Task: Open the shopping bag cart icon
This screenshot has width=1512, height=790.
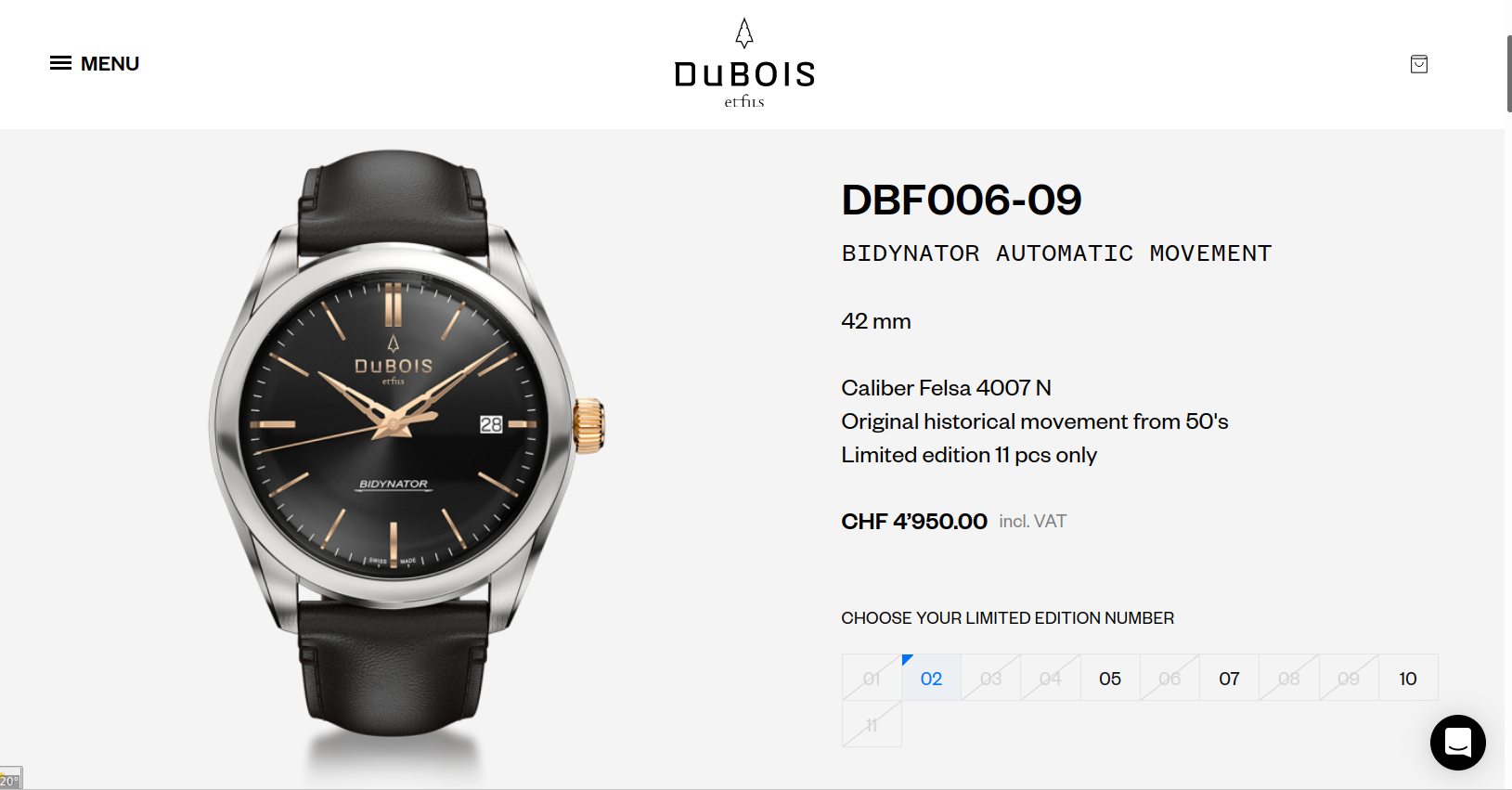Action: pyautogui.click(x=1418, y=64)
